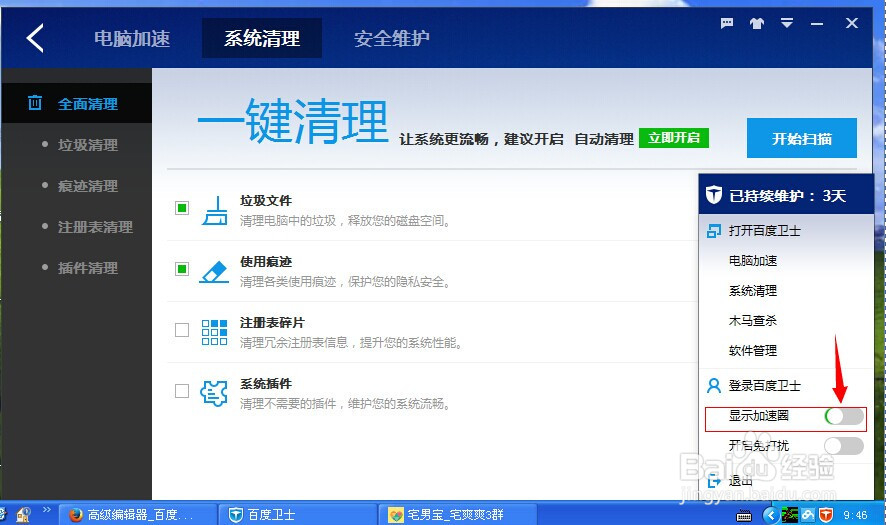Choose 系统清理 from tray menu

753,290
